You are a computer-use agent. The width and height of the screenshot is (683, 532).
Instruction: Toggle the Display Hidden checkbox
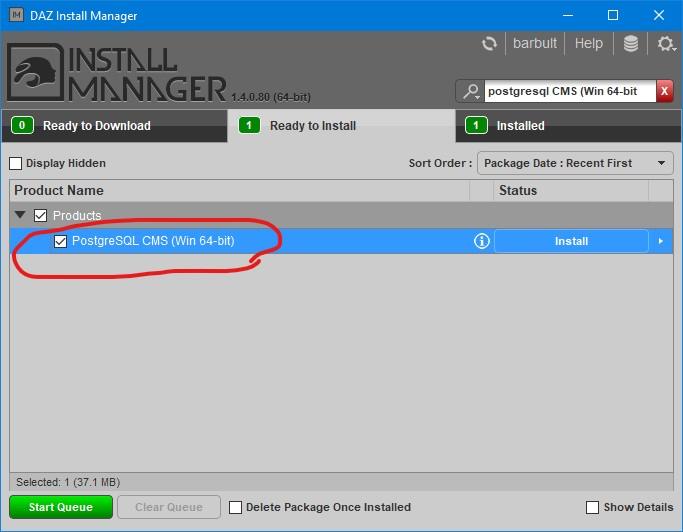[x=16, y=163]
